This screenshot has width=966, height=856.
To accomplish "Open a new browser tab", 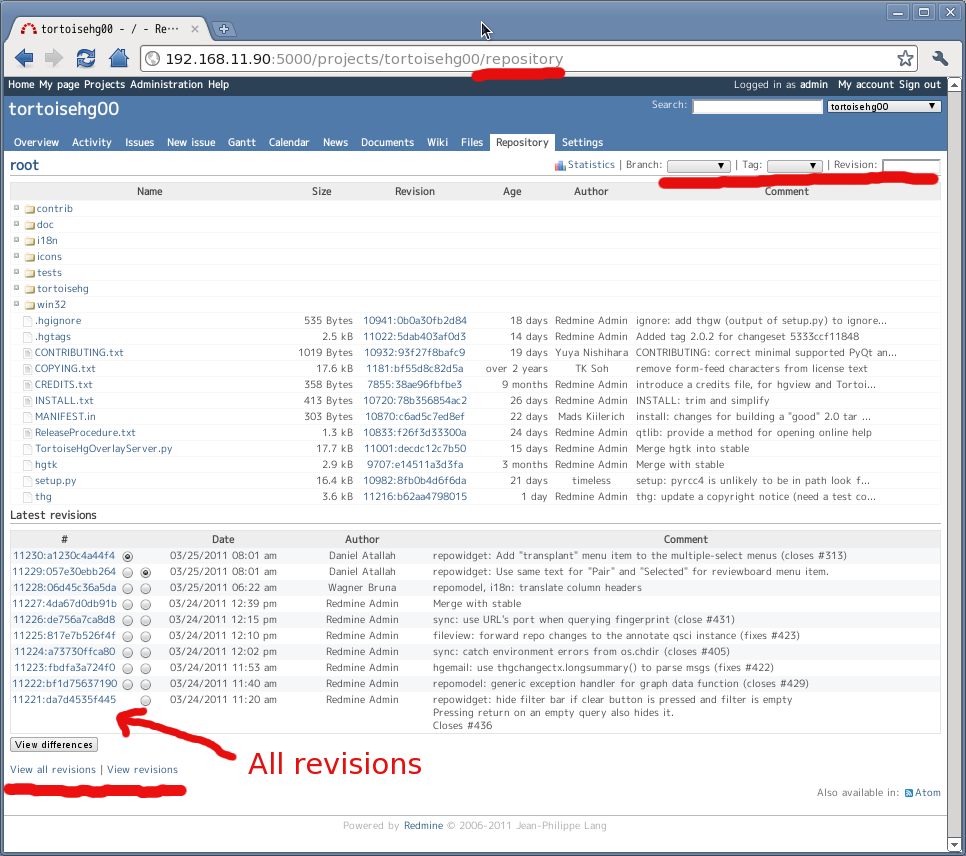I will (224, 28).
